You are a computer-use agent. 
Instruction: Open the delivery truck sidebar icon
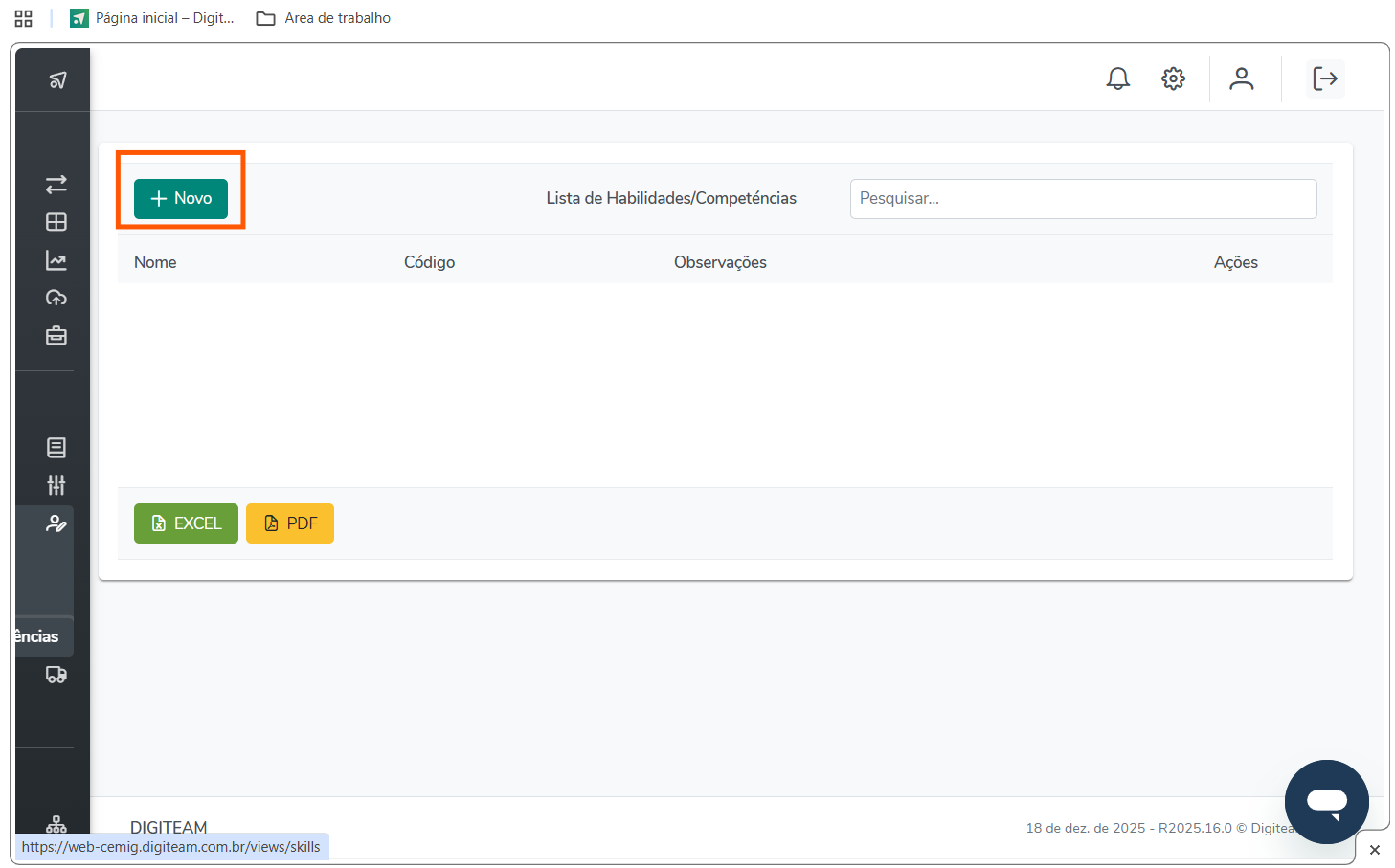pyautogui.click(x=56, y=675)
